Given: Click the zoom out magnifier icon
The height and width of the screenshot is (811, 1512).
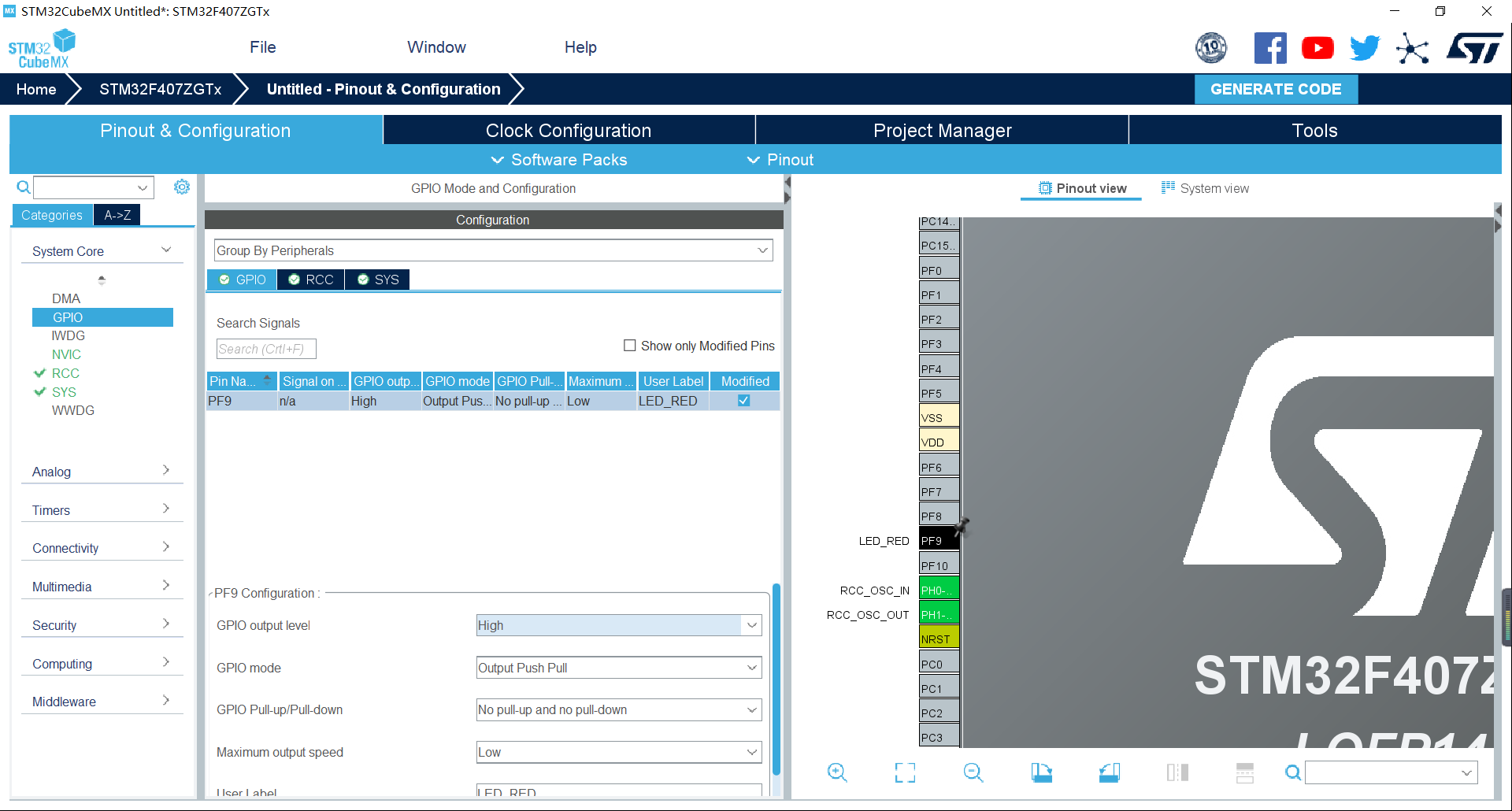Looking at the screenshot, I should 973,772.
